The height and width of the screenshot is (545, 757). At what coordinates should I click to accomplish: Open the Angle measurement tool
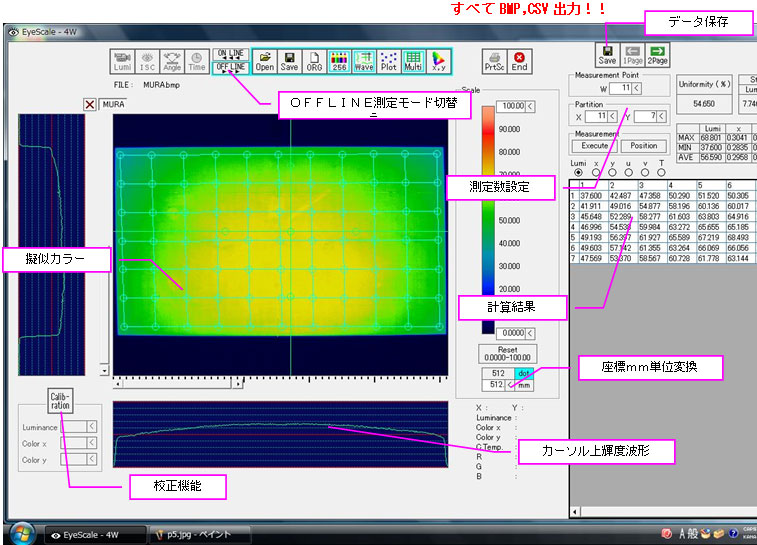[172, 61]
